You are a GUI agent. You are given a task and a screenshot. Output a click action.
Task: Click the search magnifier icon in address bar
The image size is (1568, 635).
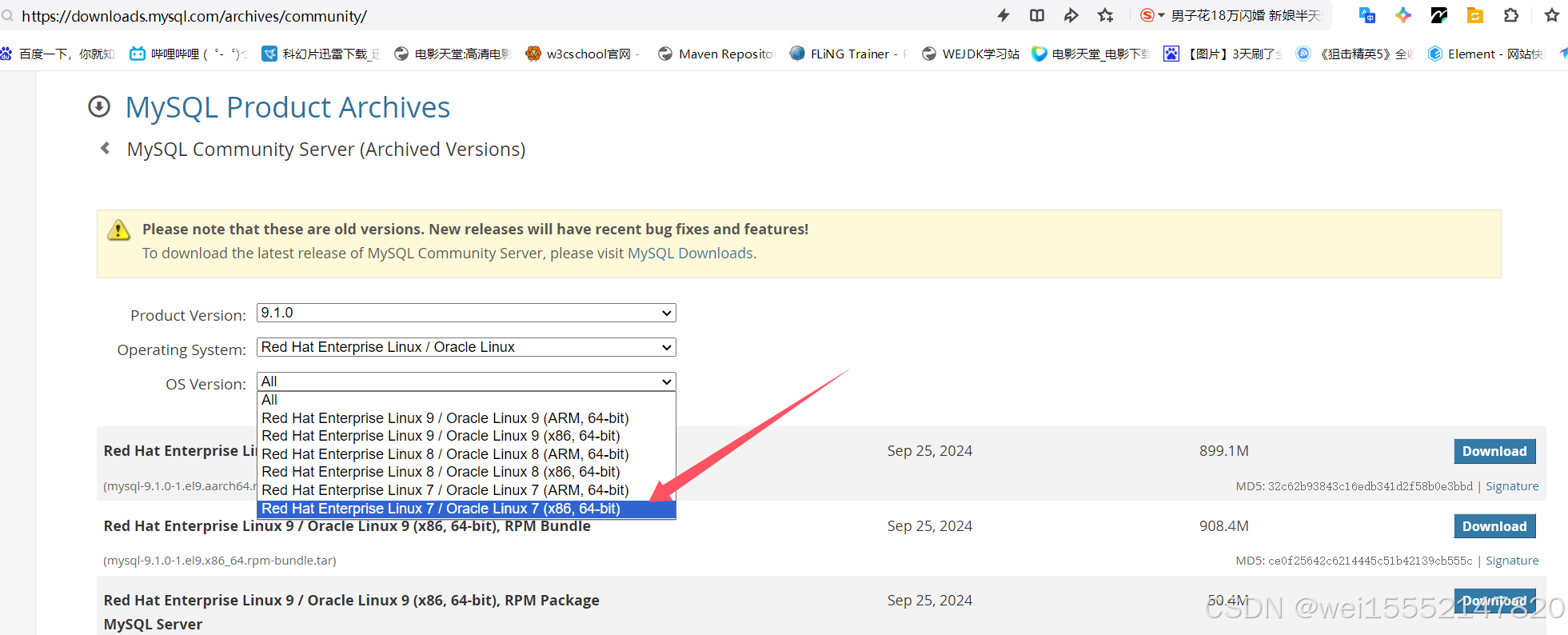[7, 16]
